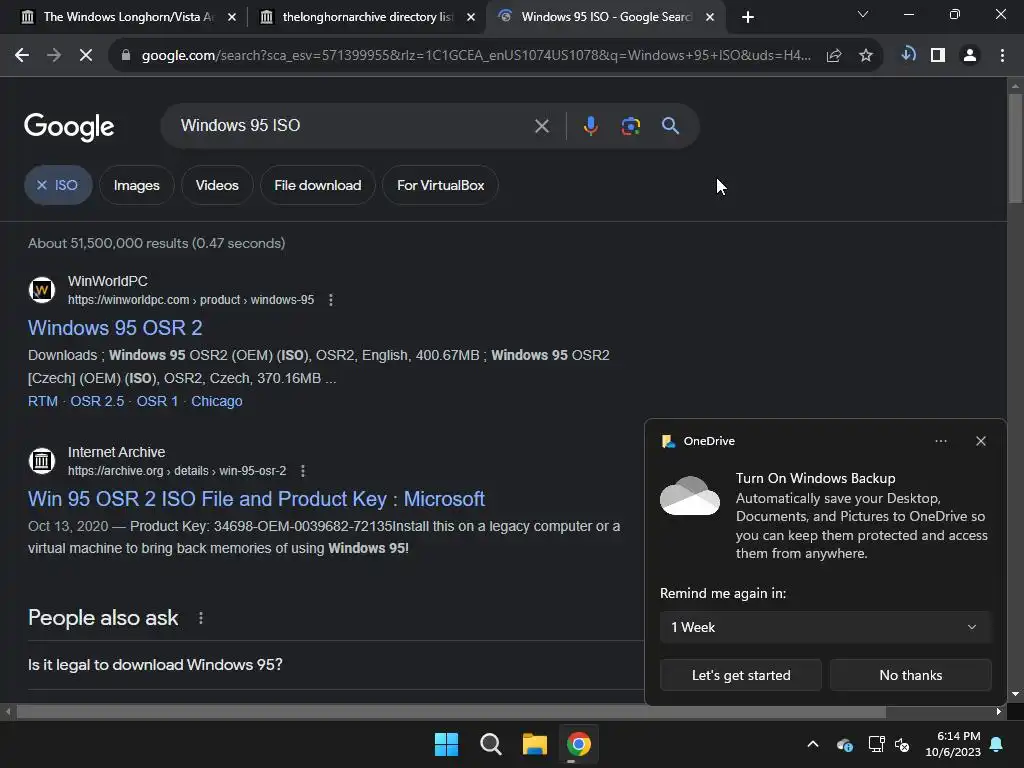Open People also ask options menu
1024x768 pixels.
point(200,618)
